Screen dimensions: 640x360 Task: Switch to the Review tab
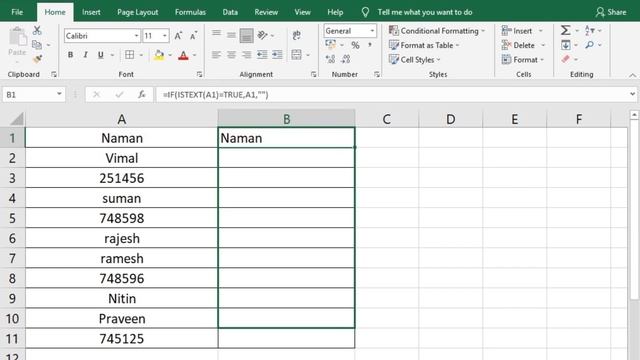click(266, 12)
